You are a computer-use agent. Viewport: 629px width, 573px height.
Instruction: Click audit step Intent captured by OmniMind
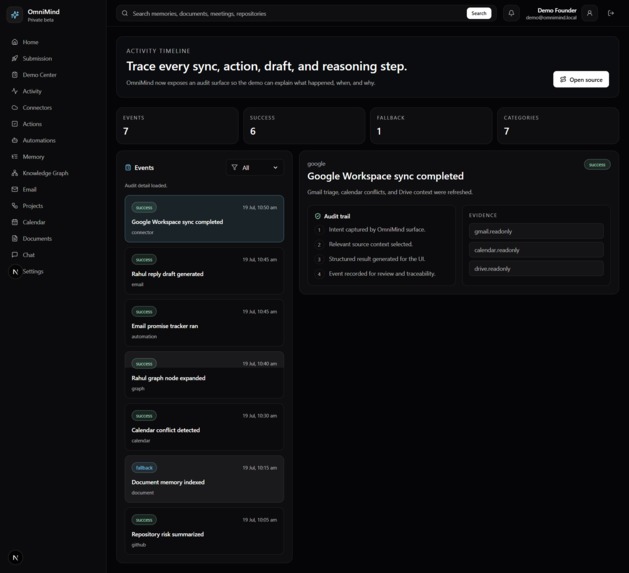(x=377, y=230)
